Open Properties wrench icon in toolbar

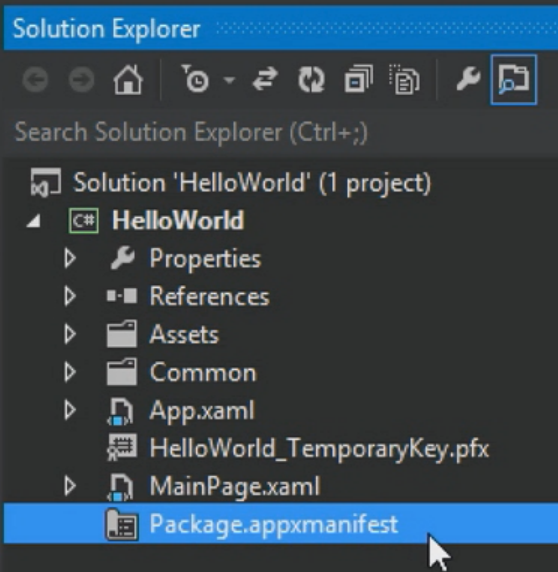click(x=468, y=79)
